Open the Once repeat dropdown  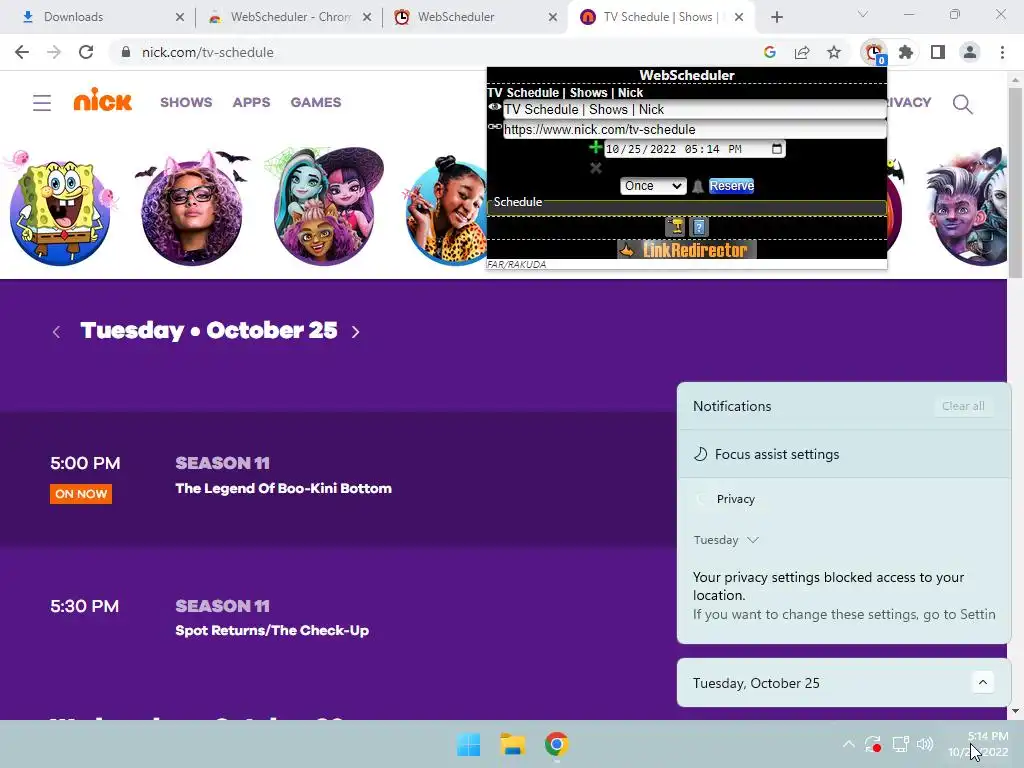(652, 186)
